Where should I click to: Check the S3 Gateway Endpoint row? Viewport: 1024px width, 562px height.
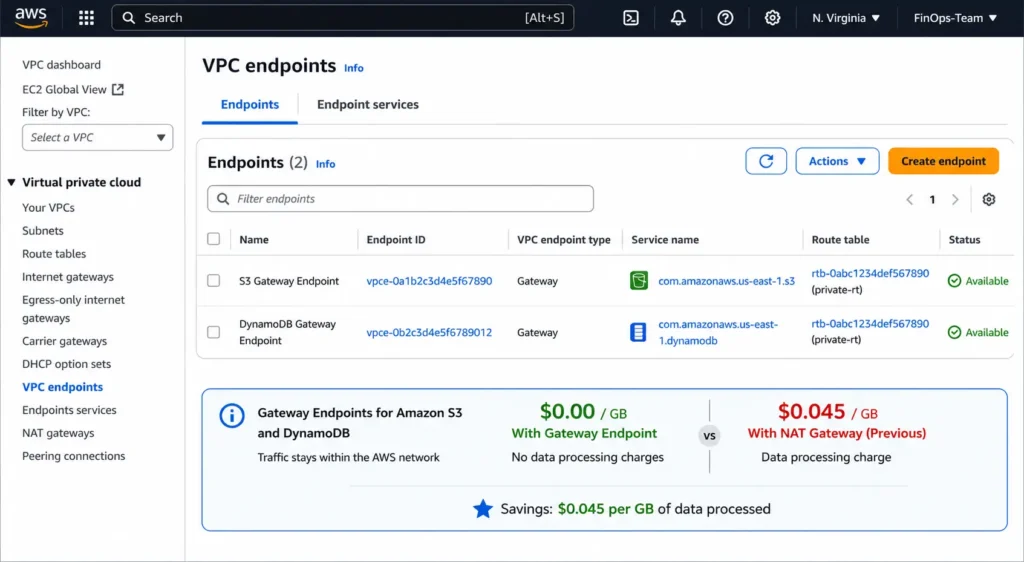click(214, 281)
